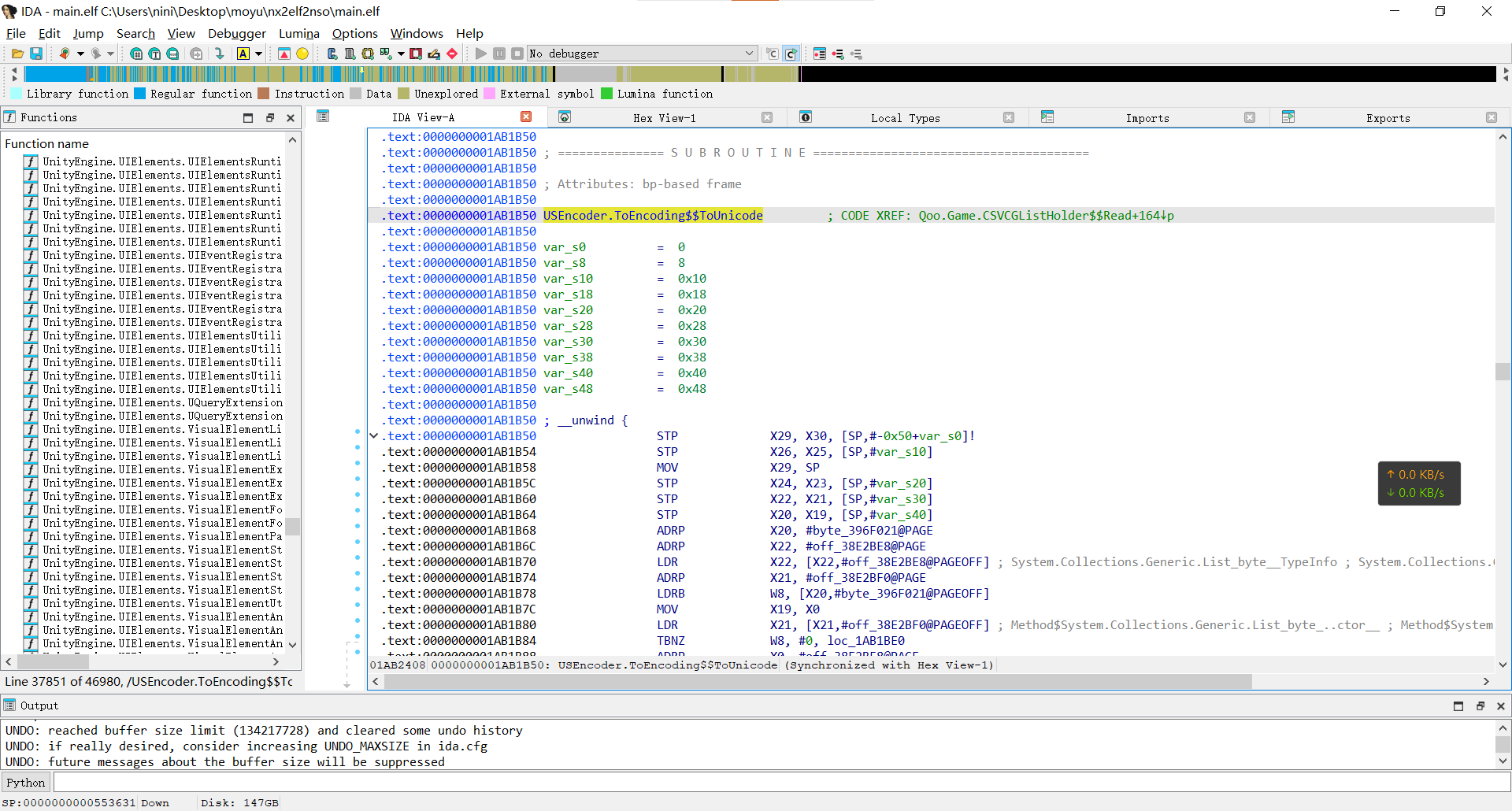Click the yellow circle toolbar icon
The height and width of the screenshot is (811, 1512).
tap(302, 54)
